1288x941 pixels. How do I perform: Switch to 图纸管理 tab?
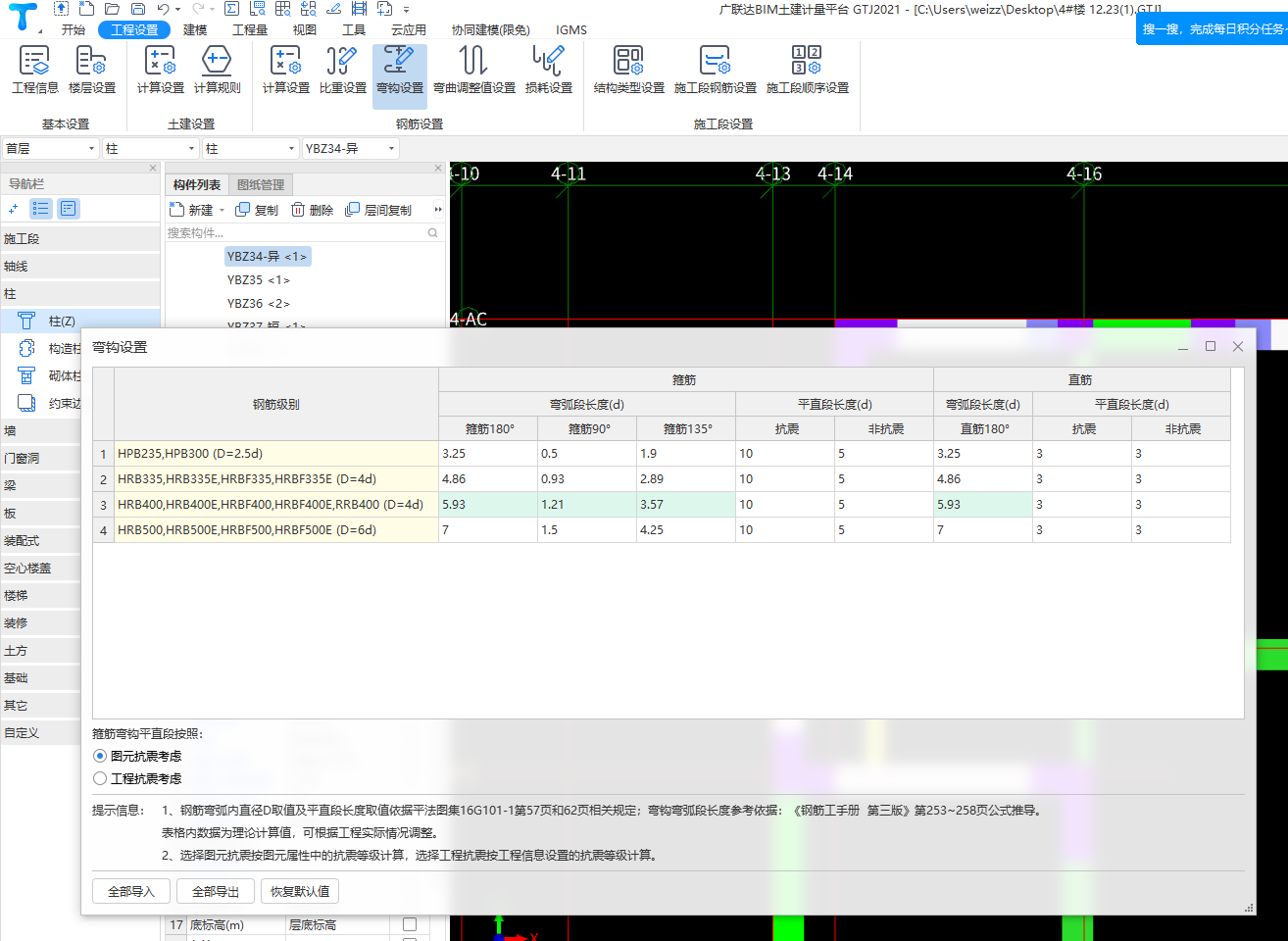pos(261,184)
